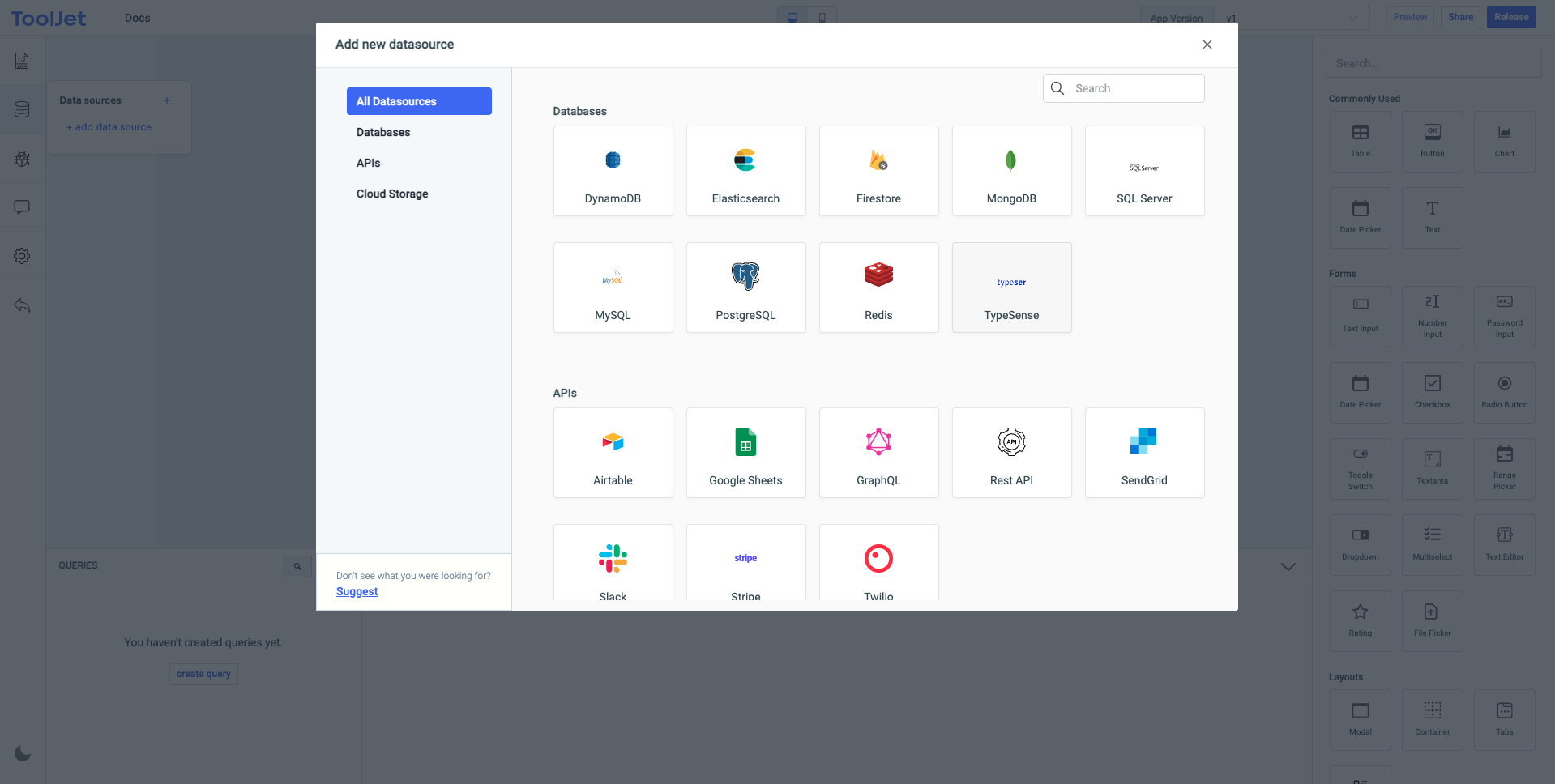Pick the Firestore datasource card
This screenshot has width=1555, height=784.
[x=878, y=171]
